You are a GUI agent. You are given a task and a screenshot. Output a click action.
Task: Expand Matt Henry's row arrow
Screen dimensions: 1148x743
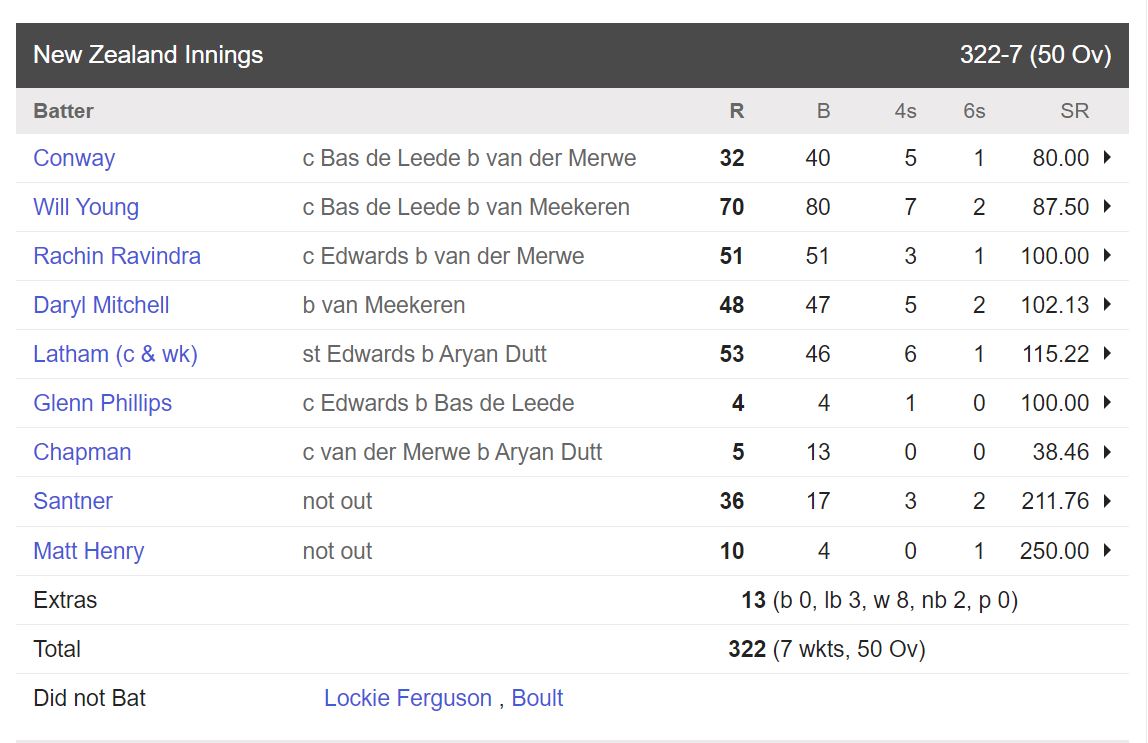click(1107, 551)
